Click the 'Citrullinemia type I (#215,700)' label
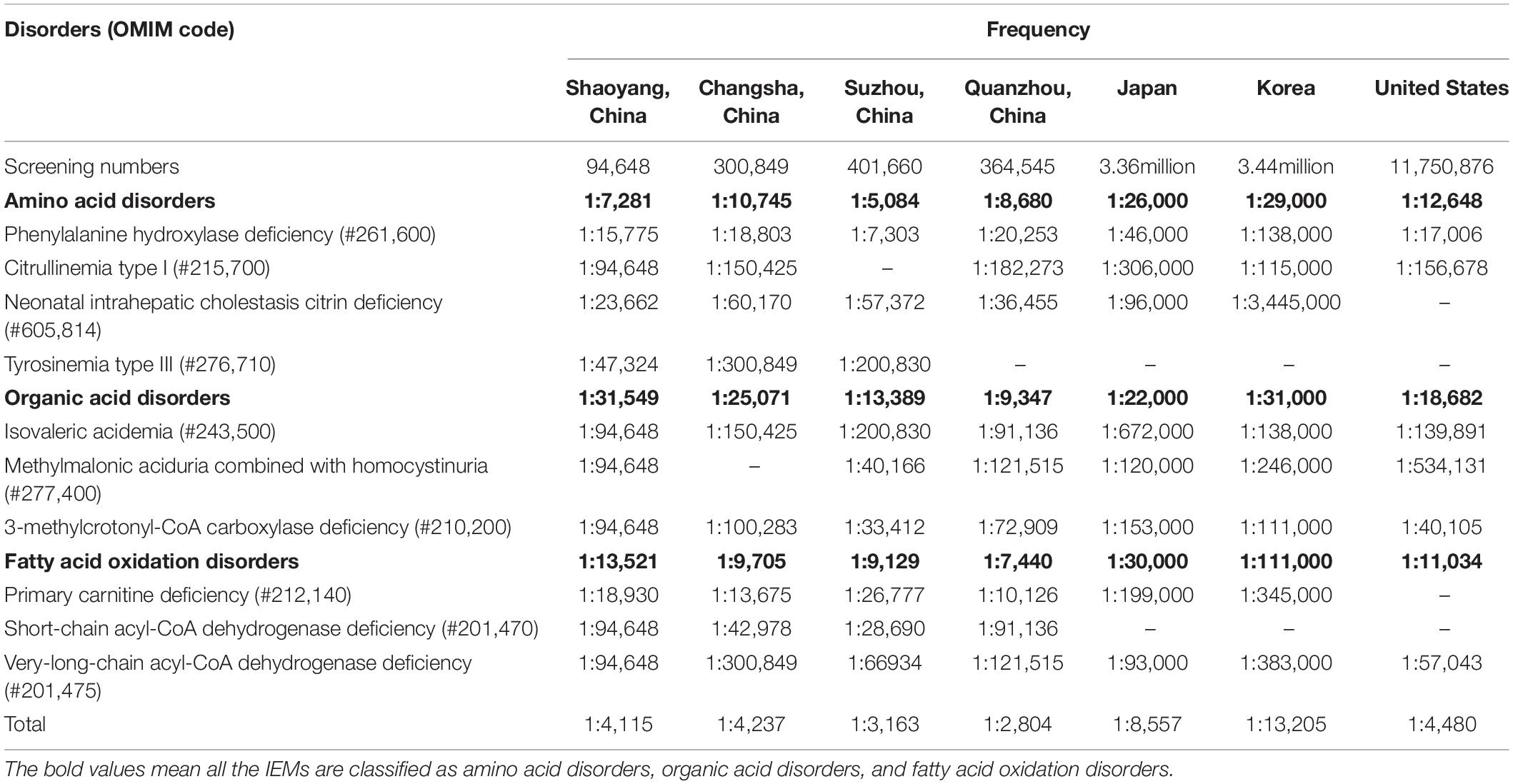The width and height of the screenshot is (1513, 784). pos(137,268)
